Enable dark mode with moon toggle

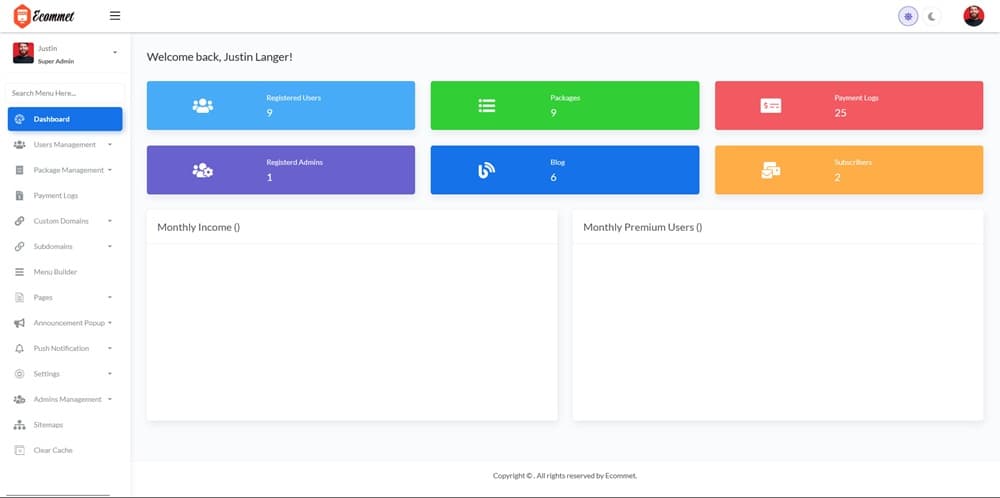(x=932, y=16)
